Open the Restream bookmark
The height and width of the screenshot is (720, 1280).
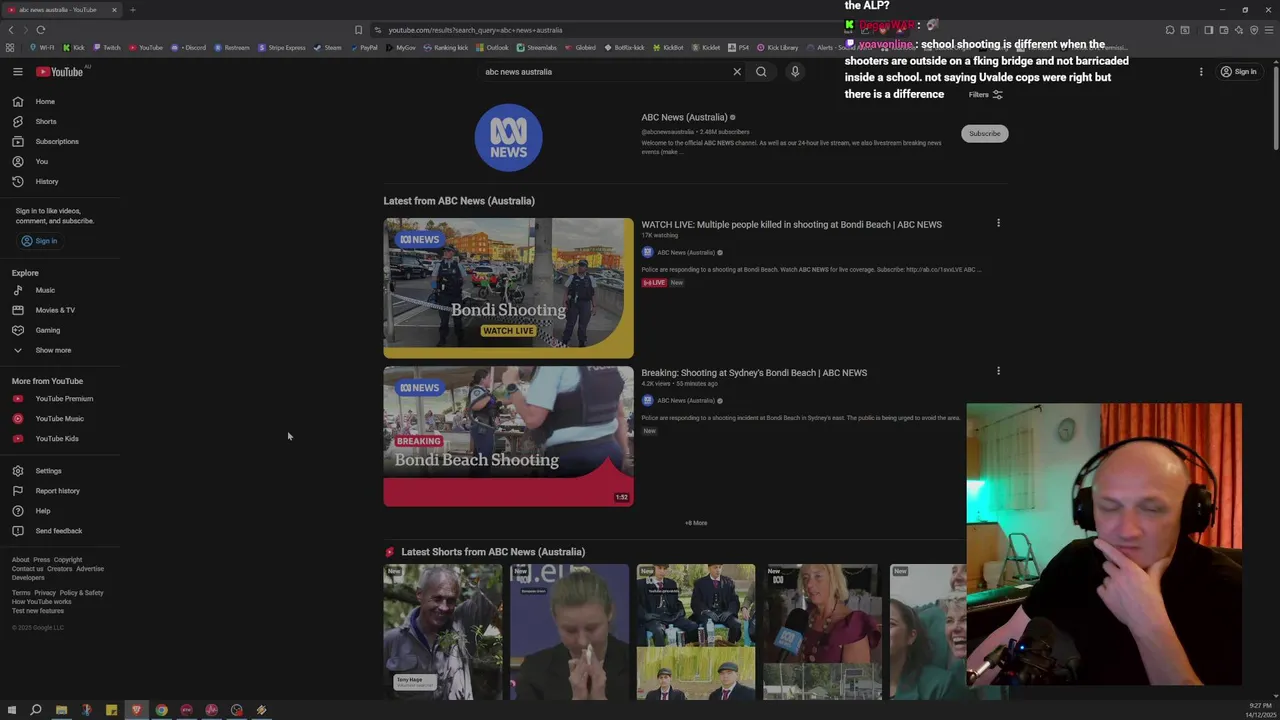(232, 48)
